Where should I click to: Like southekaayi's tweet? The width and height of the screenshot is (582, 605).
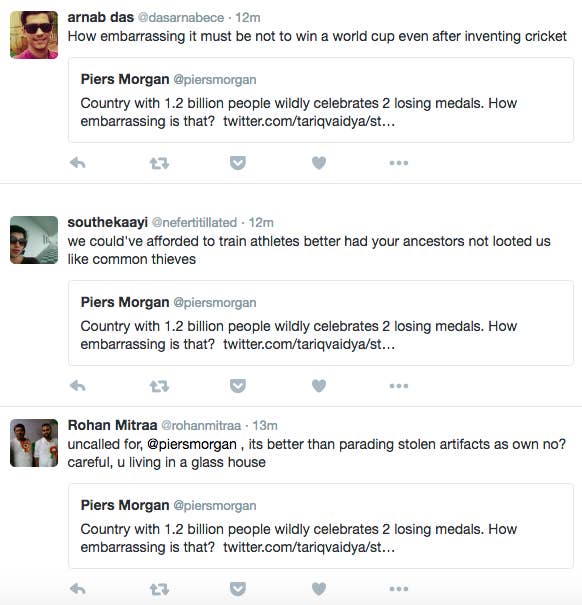319,385
